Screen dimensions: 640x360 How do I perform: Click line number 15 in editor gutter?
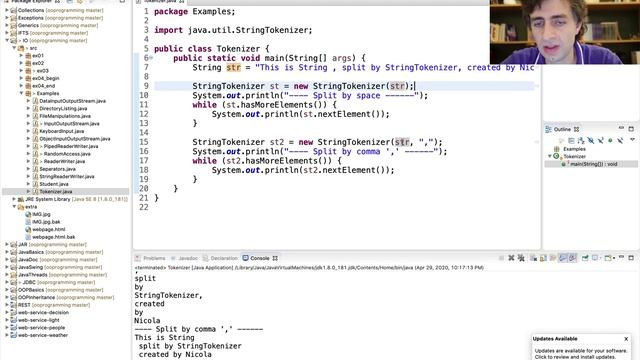144,142
